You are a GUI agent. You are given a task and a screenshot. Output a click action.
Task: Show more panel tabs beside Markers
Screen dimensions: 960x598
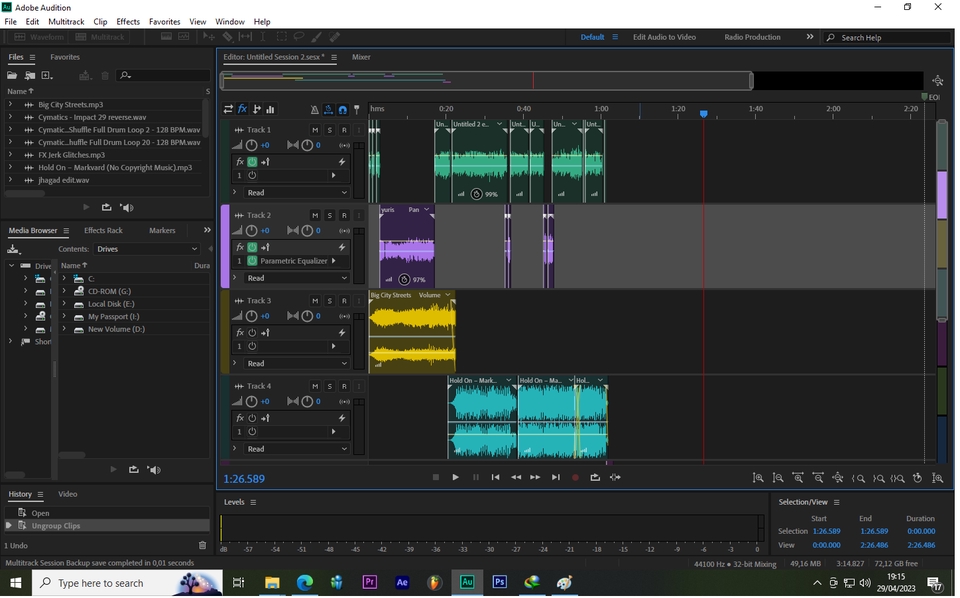tap(207, 230)
